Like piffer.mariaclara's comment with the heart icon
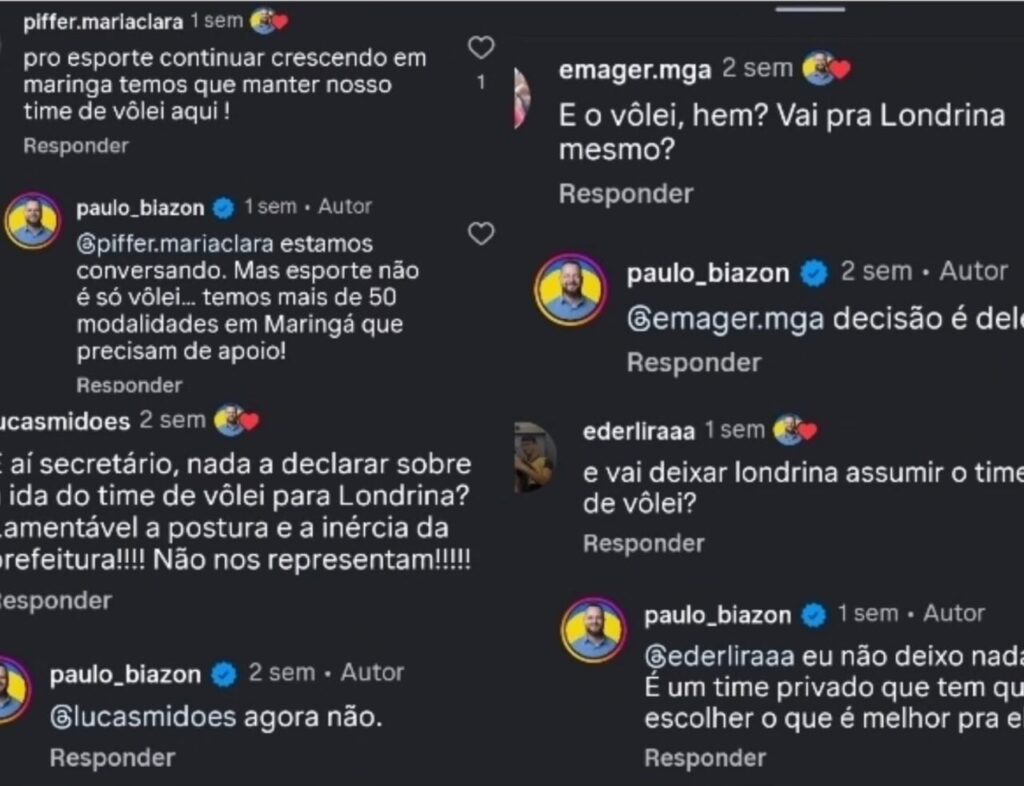 click(482, 46)
